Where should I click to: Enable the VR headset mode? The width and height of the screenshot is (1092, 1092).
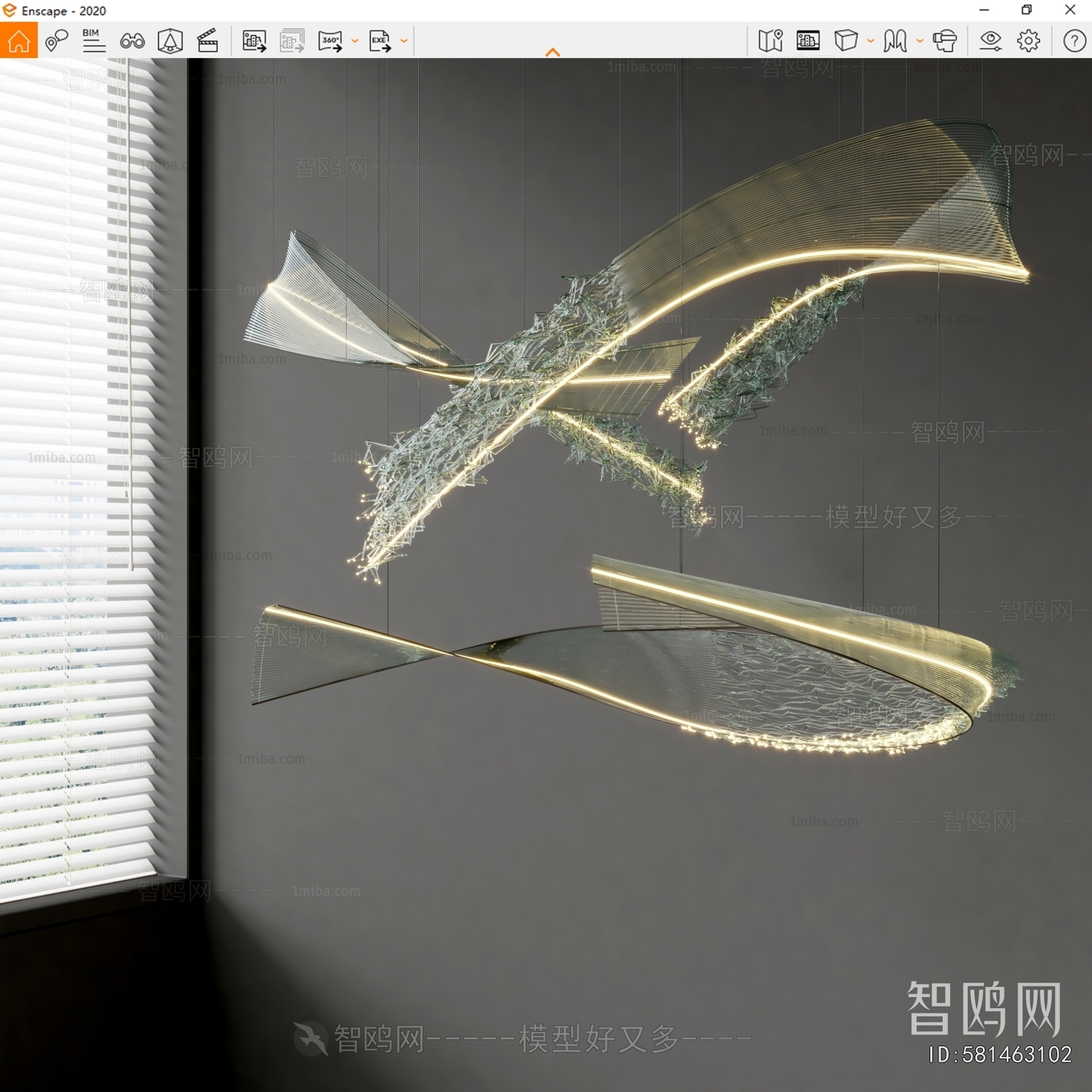945,41
